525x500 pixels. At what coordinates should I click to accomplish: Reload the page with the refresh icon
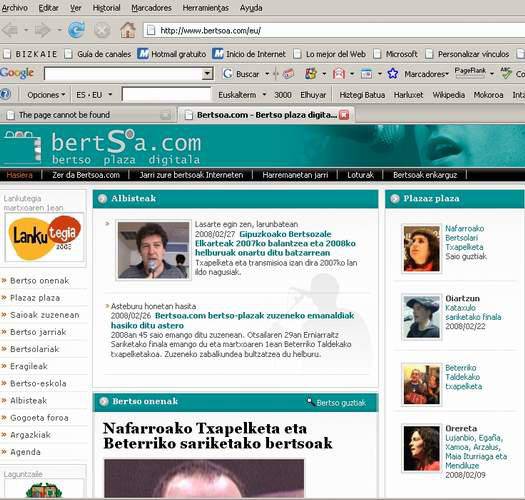click(76, 30)
